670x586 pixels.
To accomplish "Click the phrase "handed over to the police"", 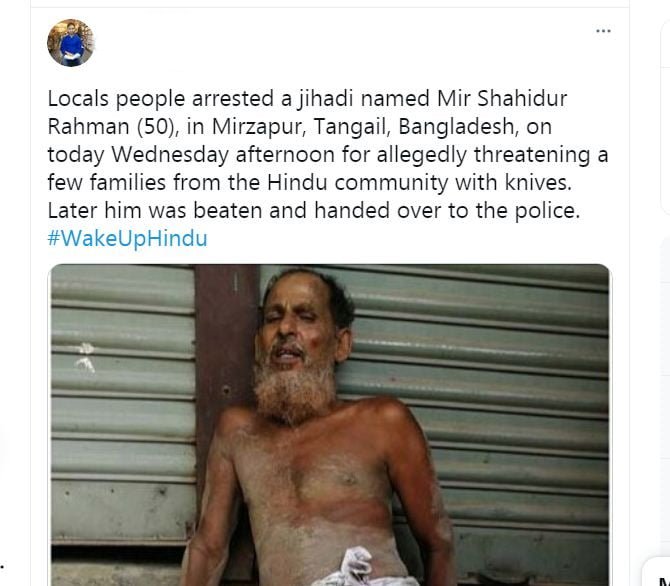I will 447,211.
